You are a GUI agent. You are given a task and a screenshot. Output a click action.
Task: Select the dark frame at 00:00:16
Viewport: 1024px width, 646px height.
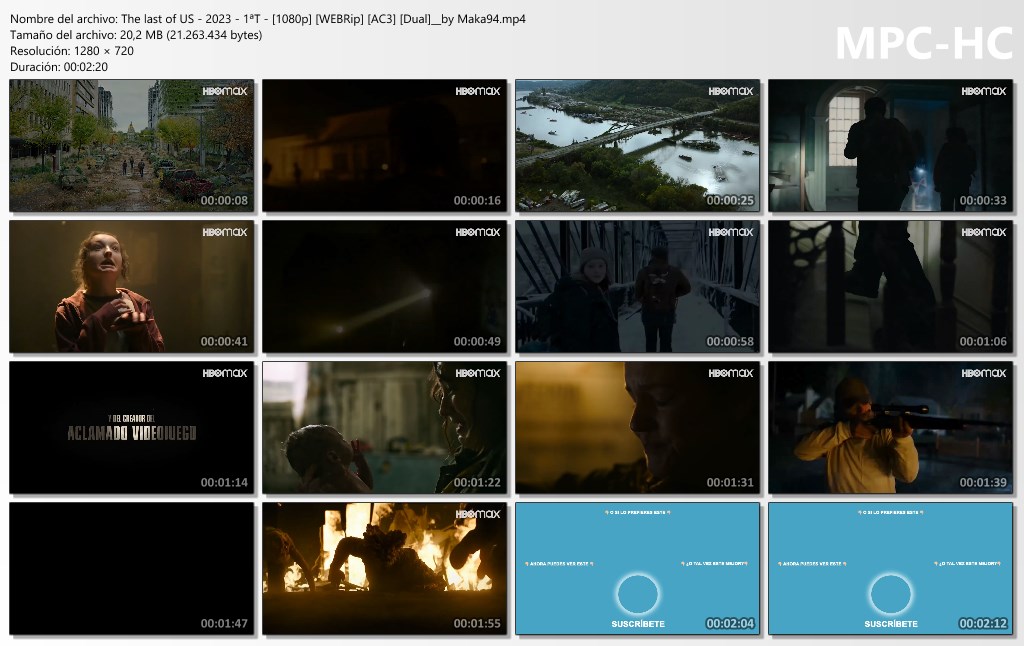tap(385, 146)
